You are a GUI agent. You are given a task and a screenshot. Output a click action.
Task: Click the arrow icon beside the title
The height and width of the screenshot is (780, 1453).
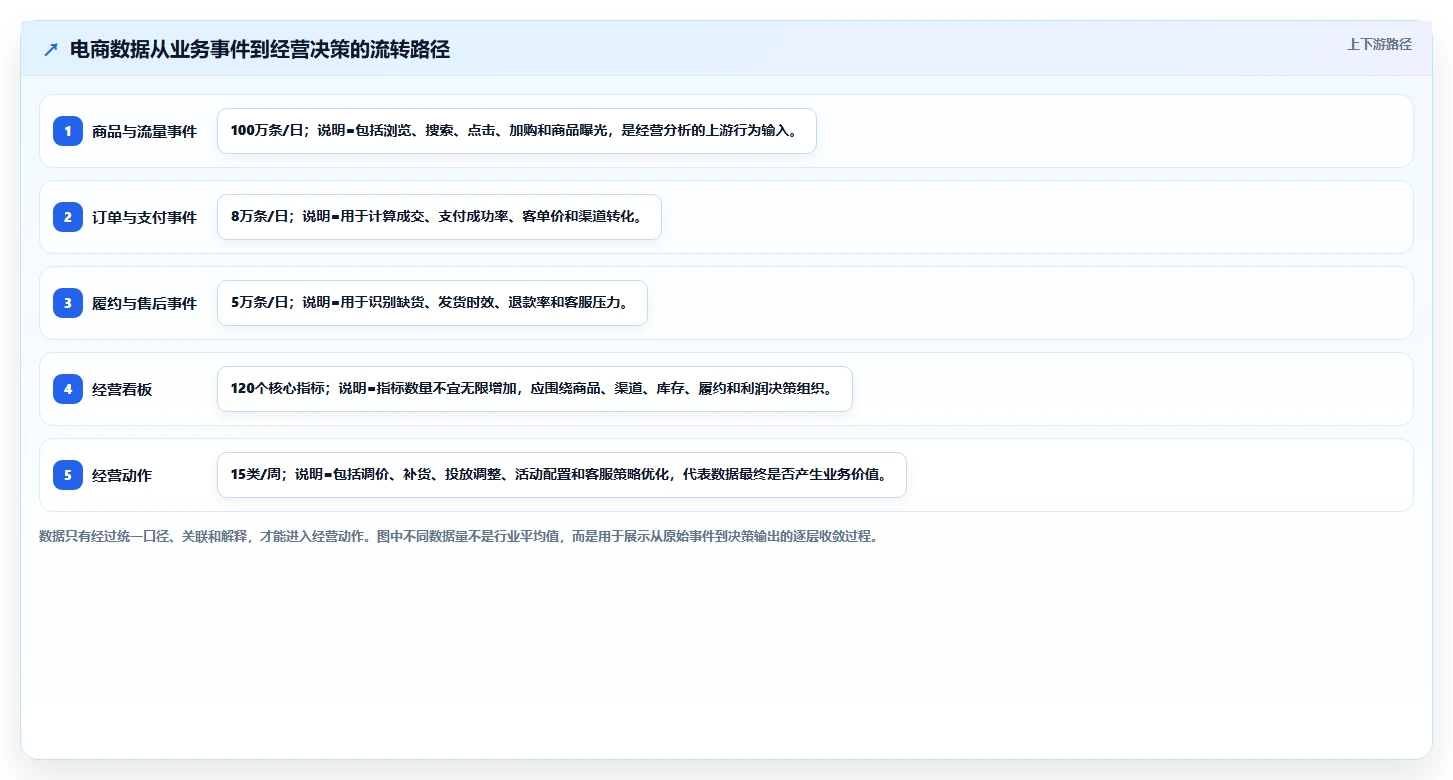[51, 50]
